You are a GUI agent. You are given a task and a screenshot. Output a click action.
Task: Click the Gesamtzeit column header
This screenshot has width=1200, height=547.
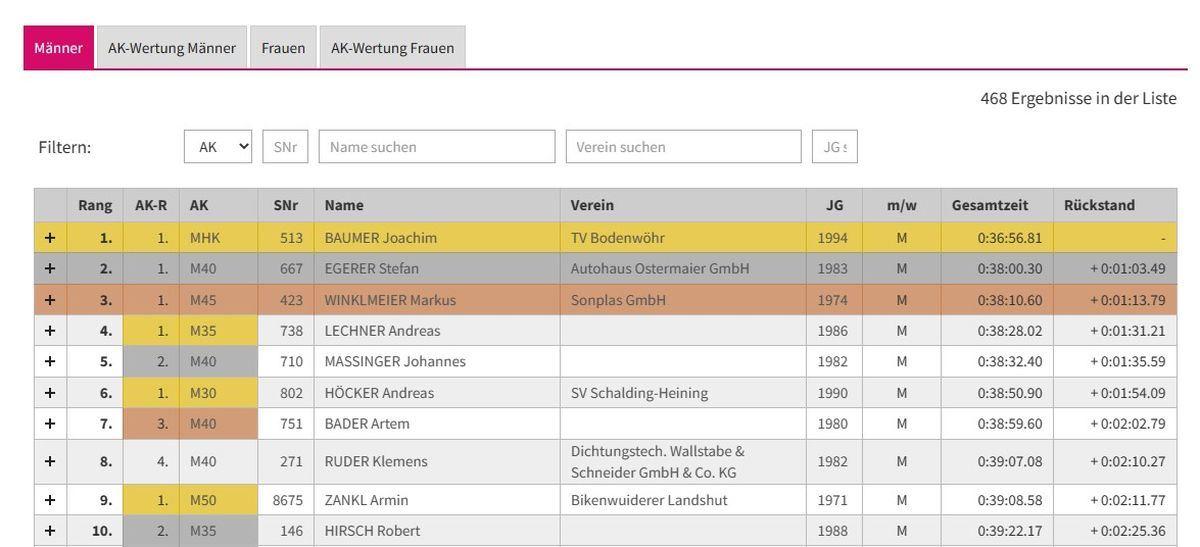tap(989, 205)
